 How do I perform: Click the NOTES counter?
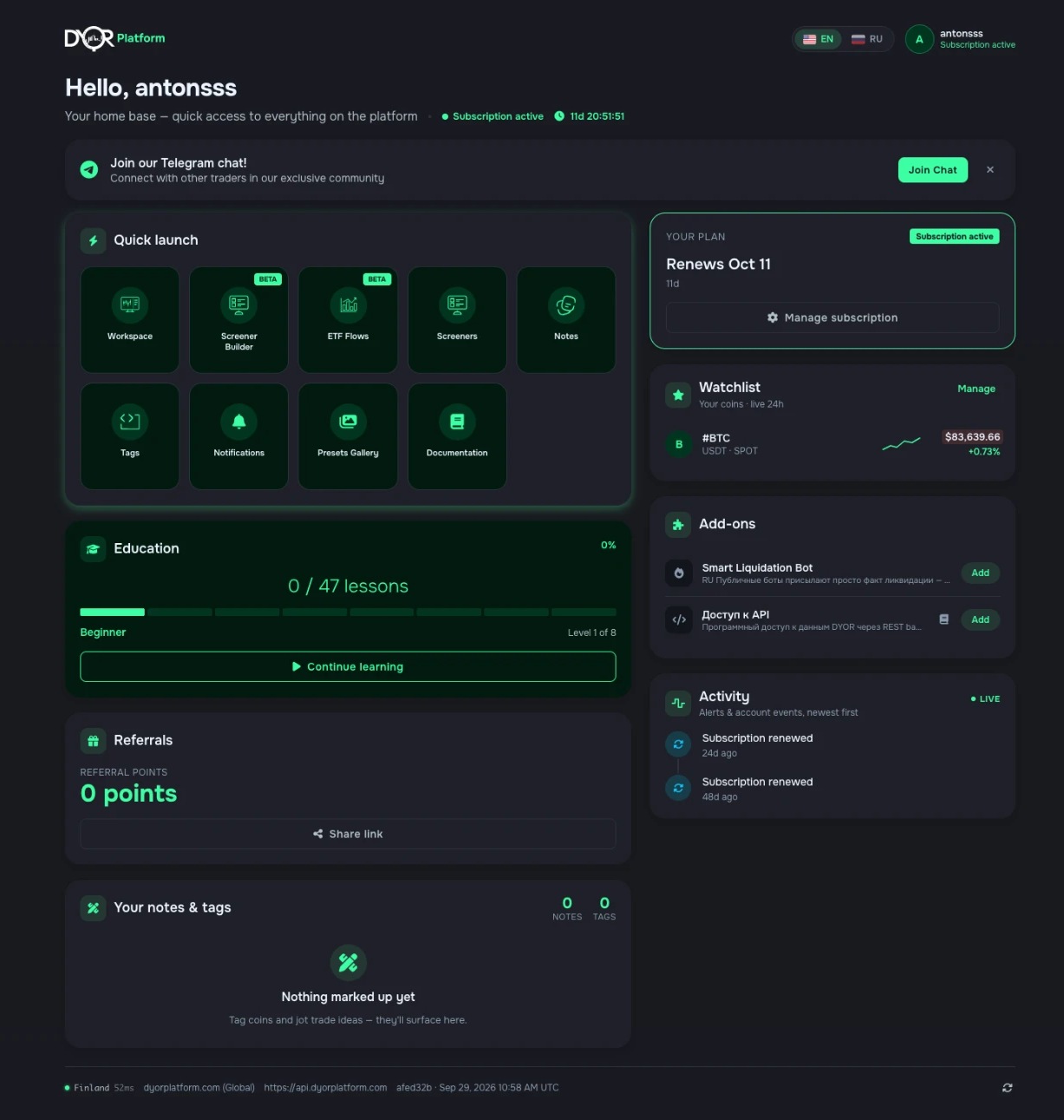coord(567,909)
